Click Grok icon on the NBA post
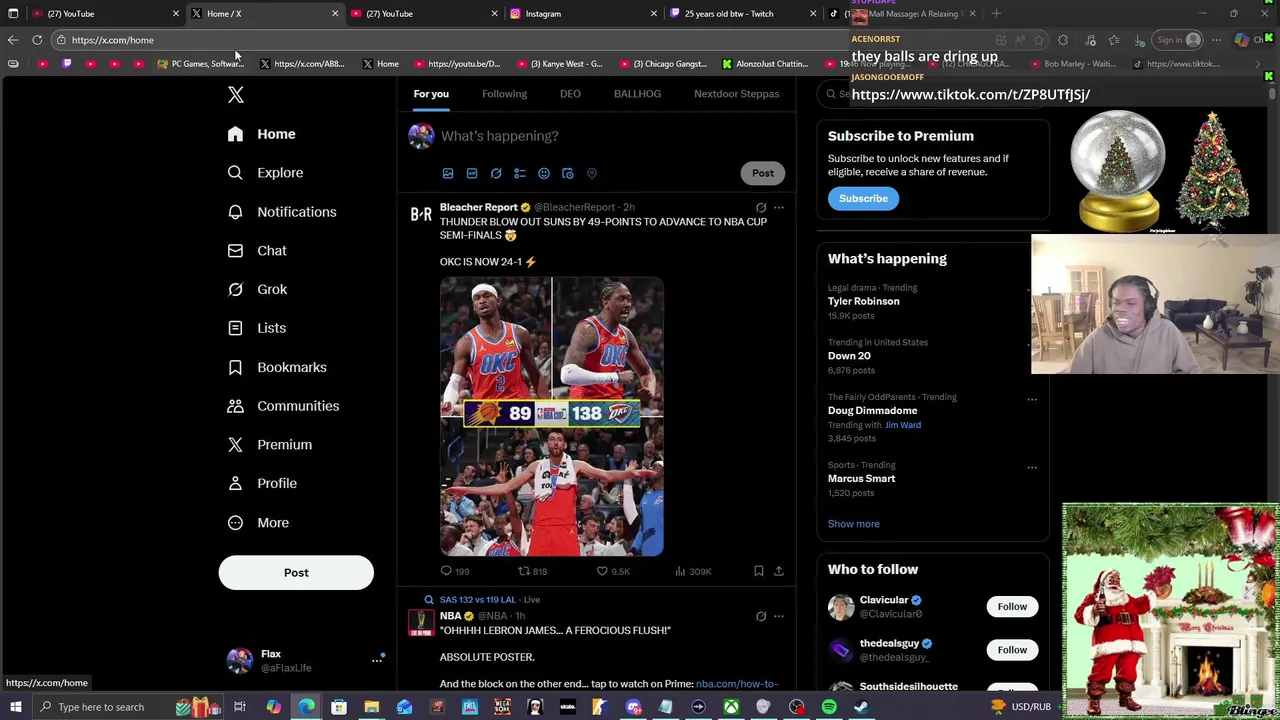 [x=761, y=617]
